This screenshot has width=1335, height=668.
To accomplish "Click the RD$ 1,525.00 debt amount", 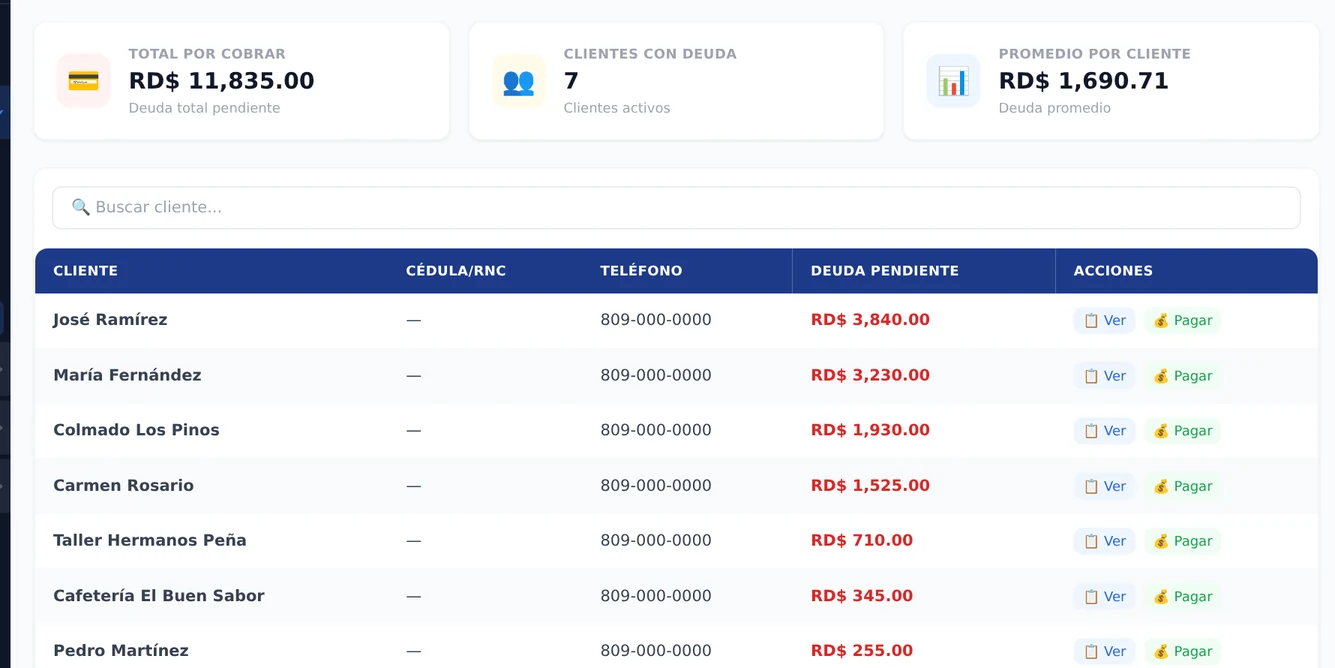I will 870,485.
